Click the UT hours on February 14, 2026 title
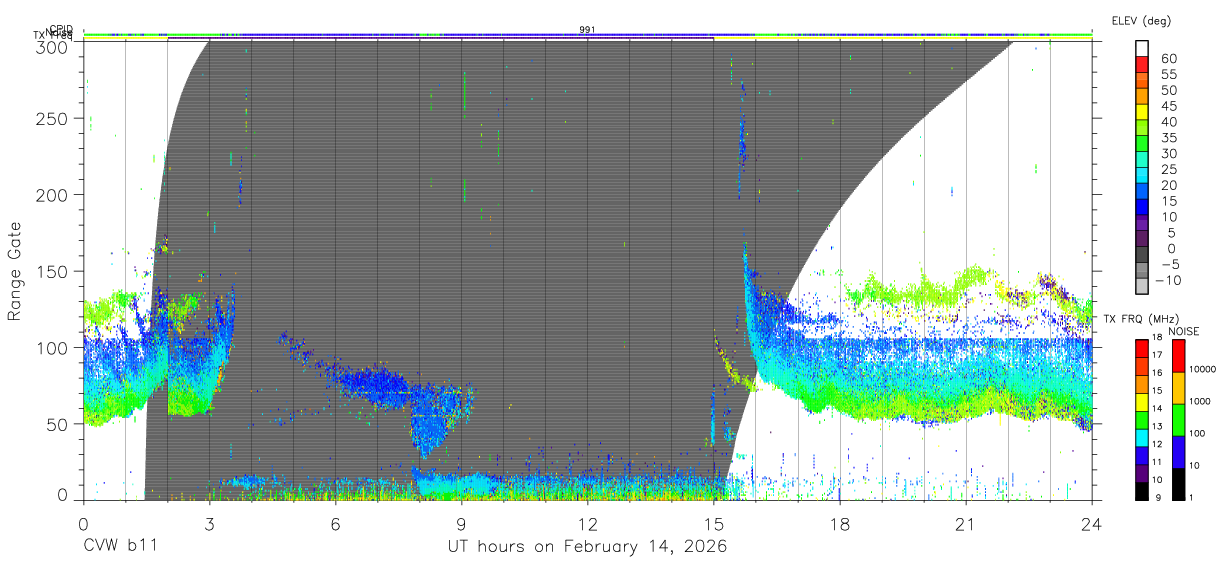The width and height of the screenshot is (1228, 567). pos(587,546)
